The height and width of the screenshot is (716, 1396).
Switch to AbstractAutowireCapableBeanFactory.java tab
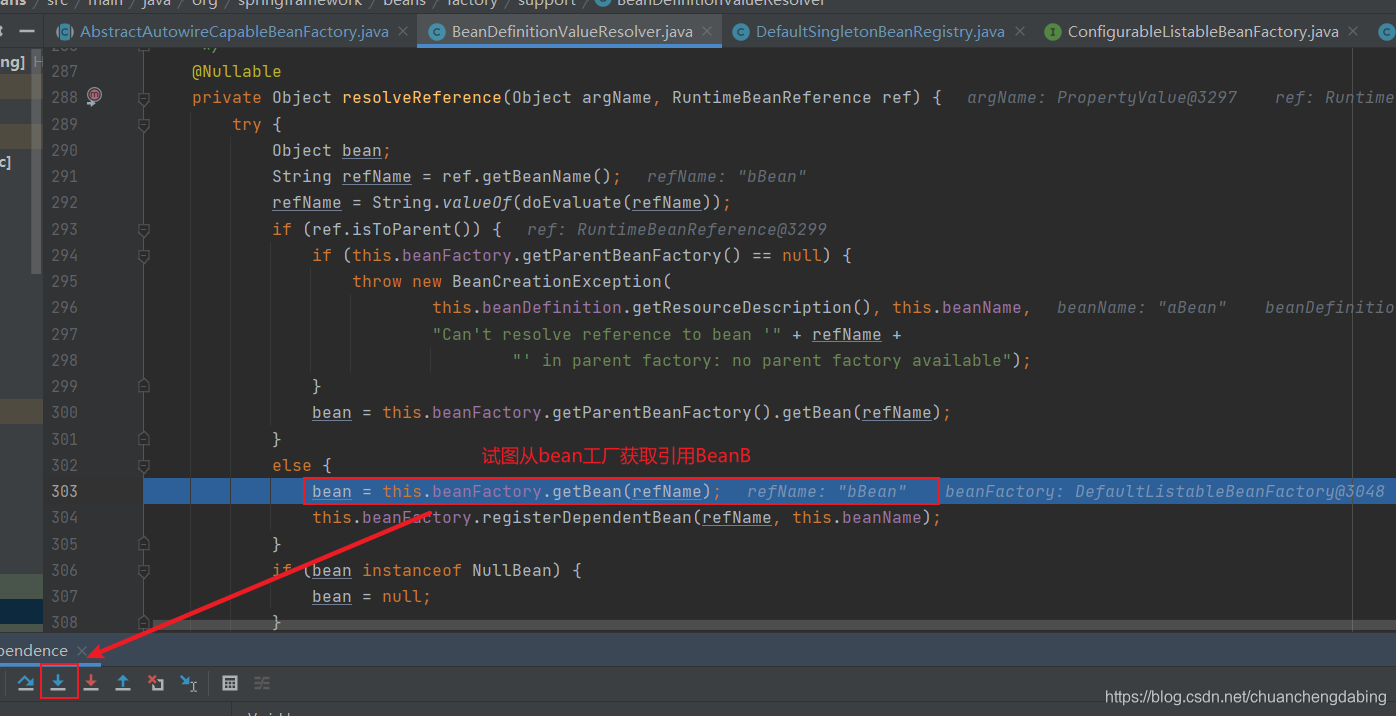coord(233,32)
